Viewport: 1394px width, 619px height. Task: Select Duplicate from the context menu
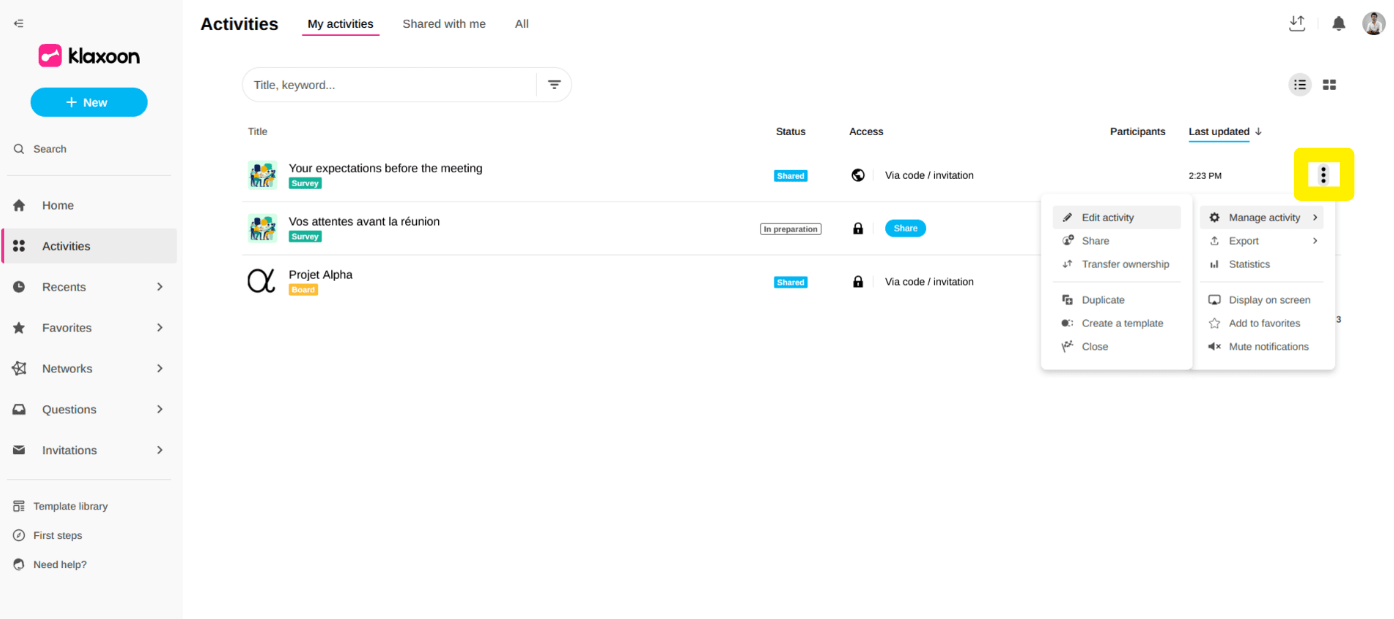tap(1102, 300)
